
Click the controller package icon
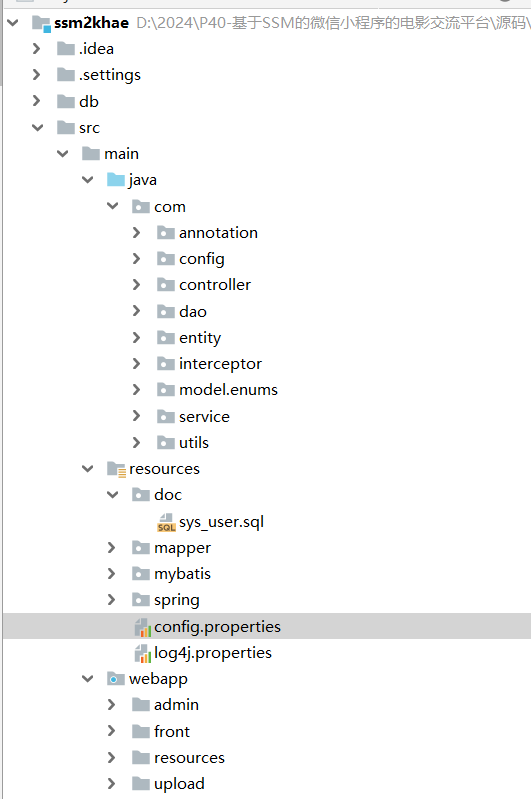point(166,285)
